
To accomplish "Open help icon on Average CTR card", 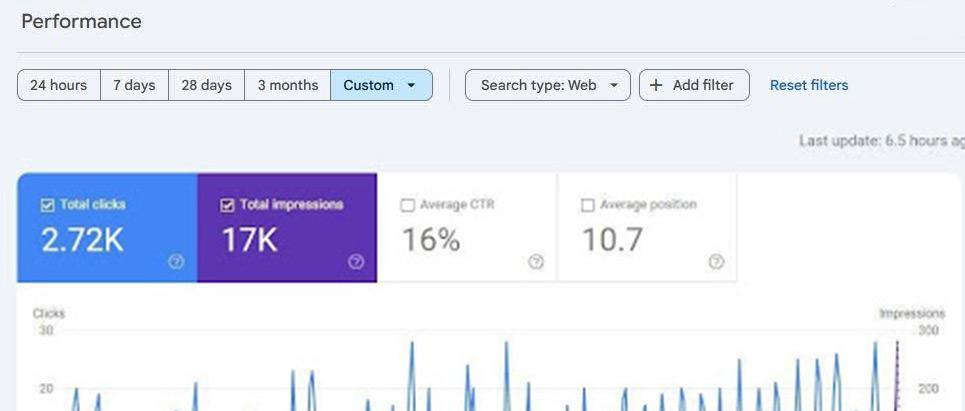I will coord(536,262).
